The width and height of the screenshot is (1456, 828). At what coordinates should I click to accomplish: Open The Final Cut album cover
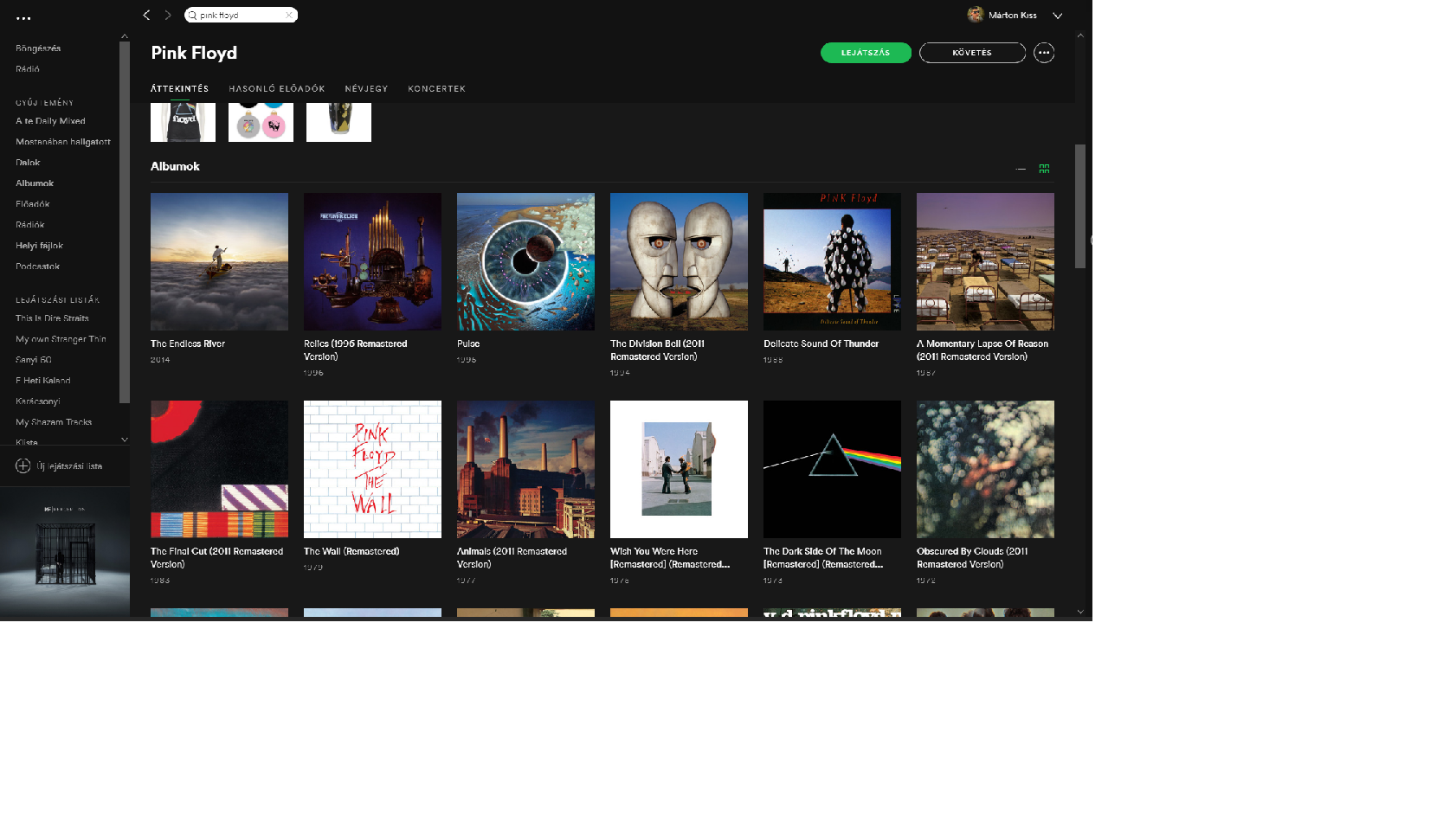(219, 469)
